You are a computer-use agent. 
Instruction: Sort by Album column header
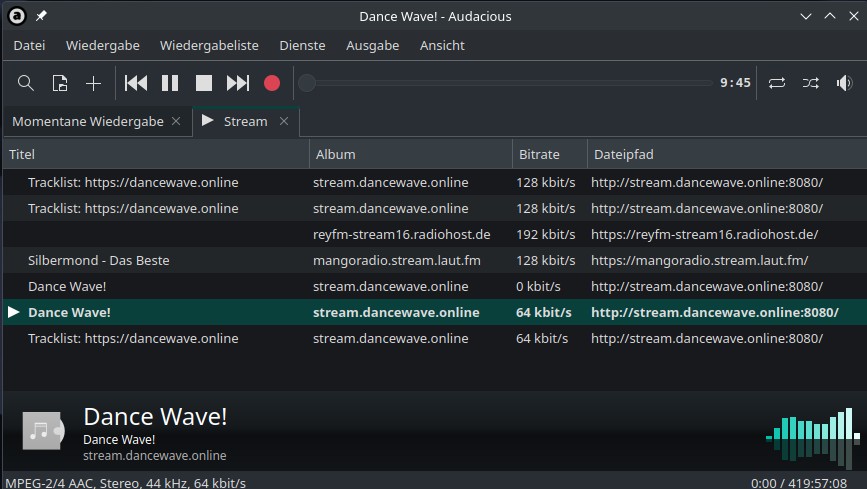[x=411, y=154]
